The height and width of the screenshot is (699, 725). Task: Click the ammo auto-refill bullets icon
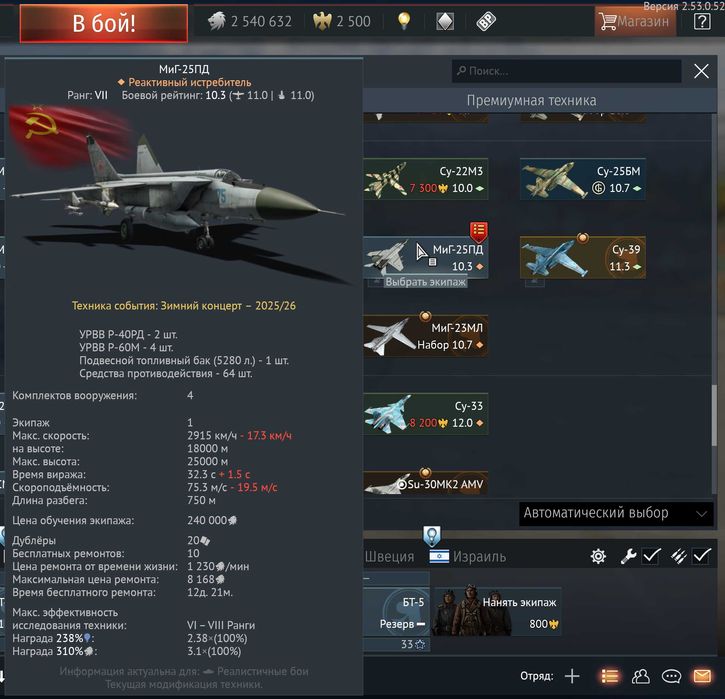point(679,556)
